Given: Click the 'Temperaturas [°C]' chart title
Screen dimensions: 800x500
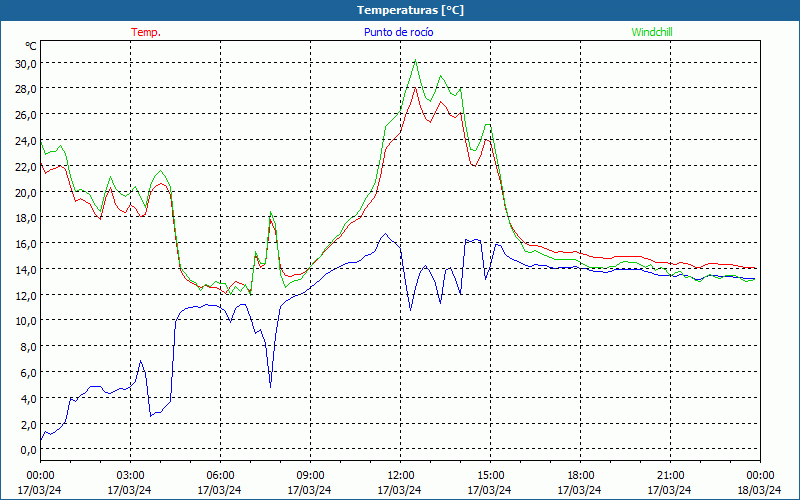Looking at the screenshot, I should click(410, 10).
